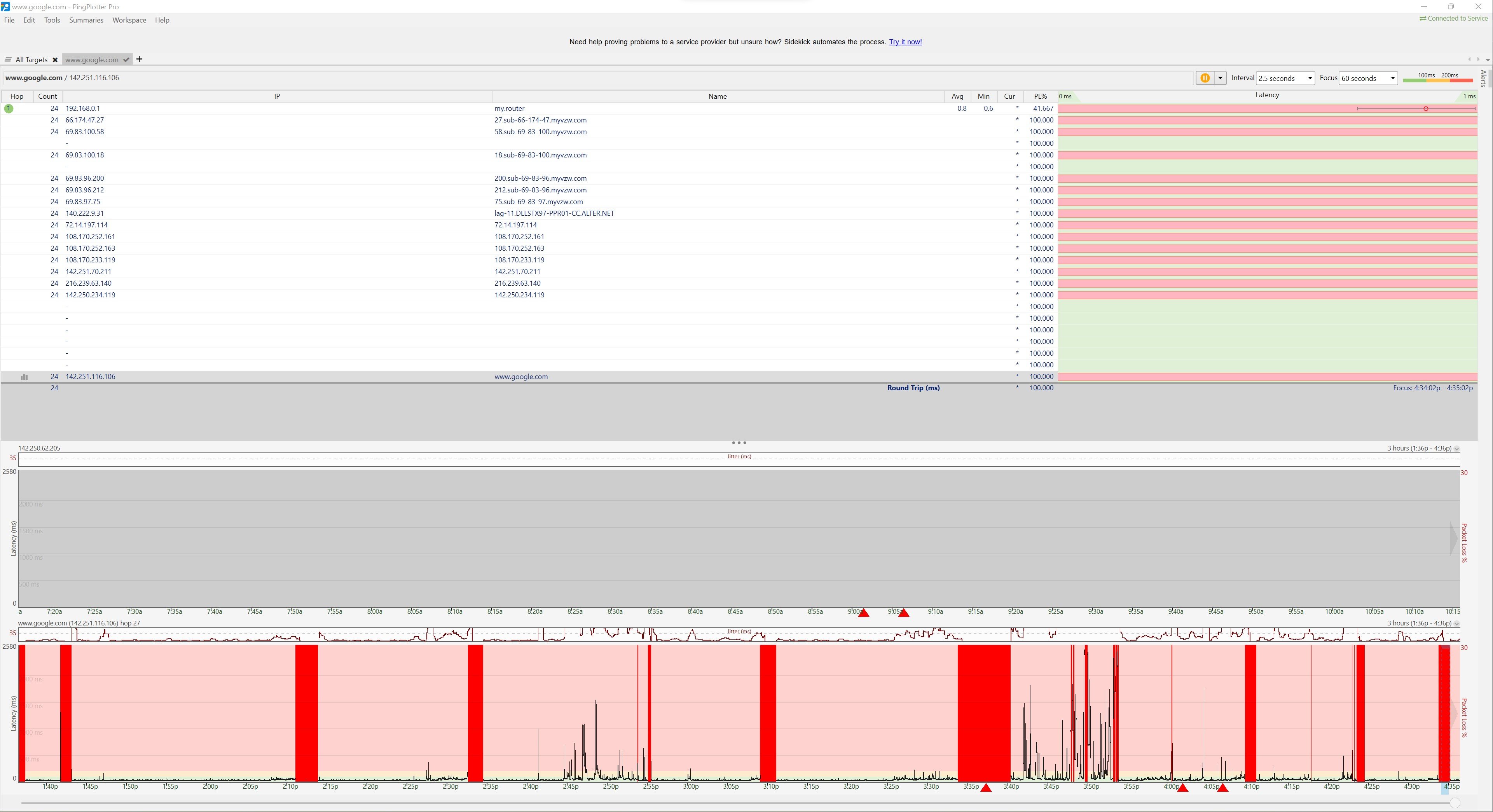Screen dimensions: 1493x812
Task: Click the bar-chart icon beside hop 142.251.116.106
Action: pos(24,377)
